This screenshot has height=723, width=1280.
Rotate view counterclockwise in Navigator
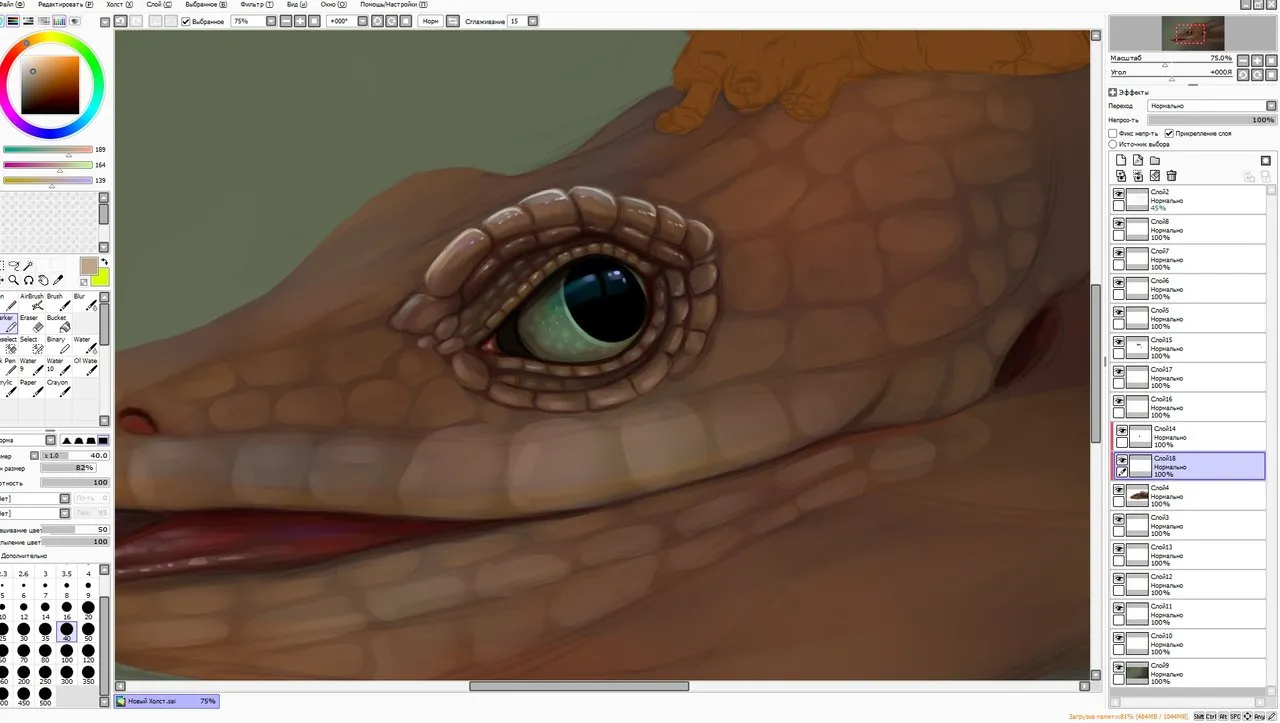pos(1242,74)
